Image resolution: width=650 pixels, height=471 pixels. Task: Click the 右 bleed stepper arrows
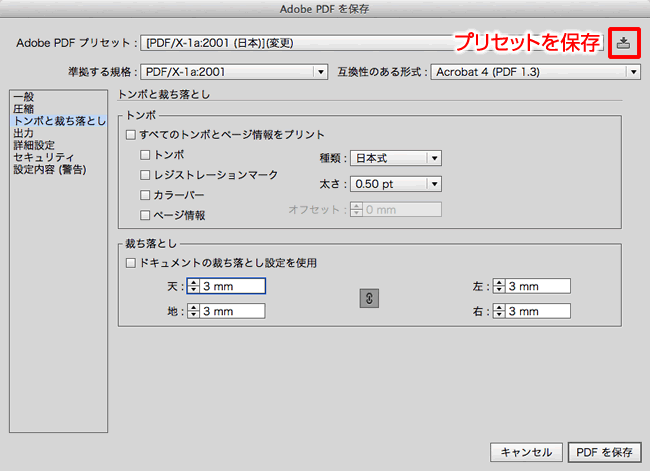(x=499, y=311)
